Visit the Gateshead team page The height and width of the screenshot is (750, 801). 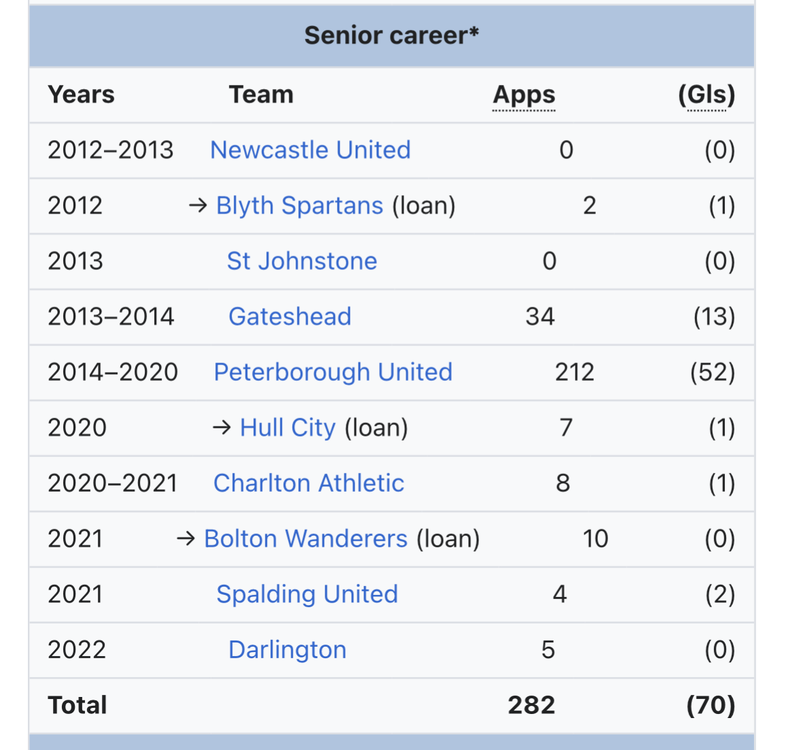click(290, 317)
